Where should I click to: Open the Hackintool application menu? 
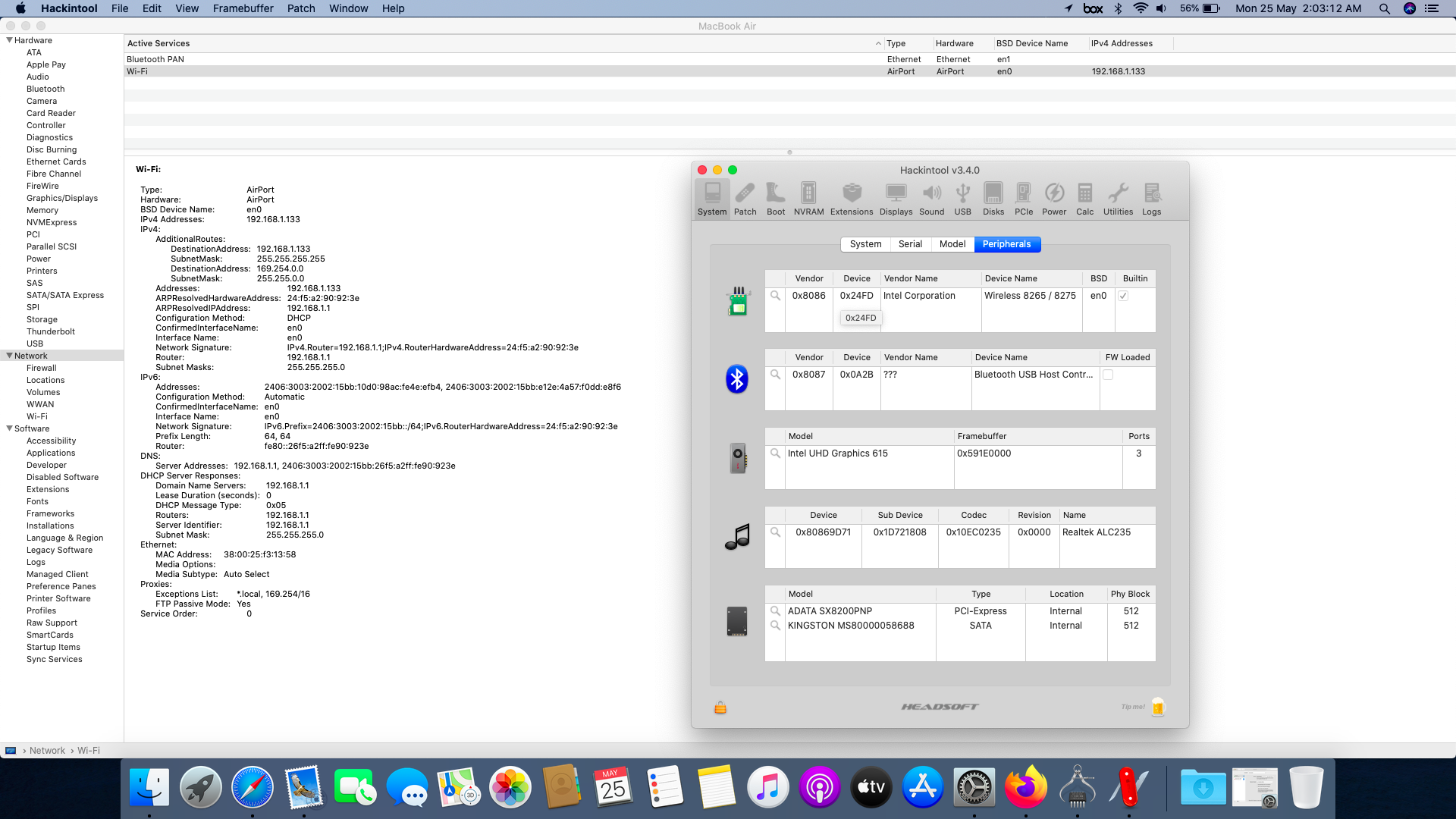click(x=69, y=8)
